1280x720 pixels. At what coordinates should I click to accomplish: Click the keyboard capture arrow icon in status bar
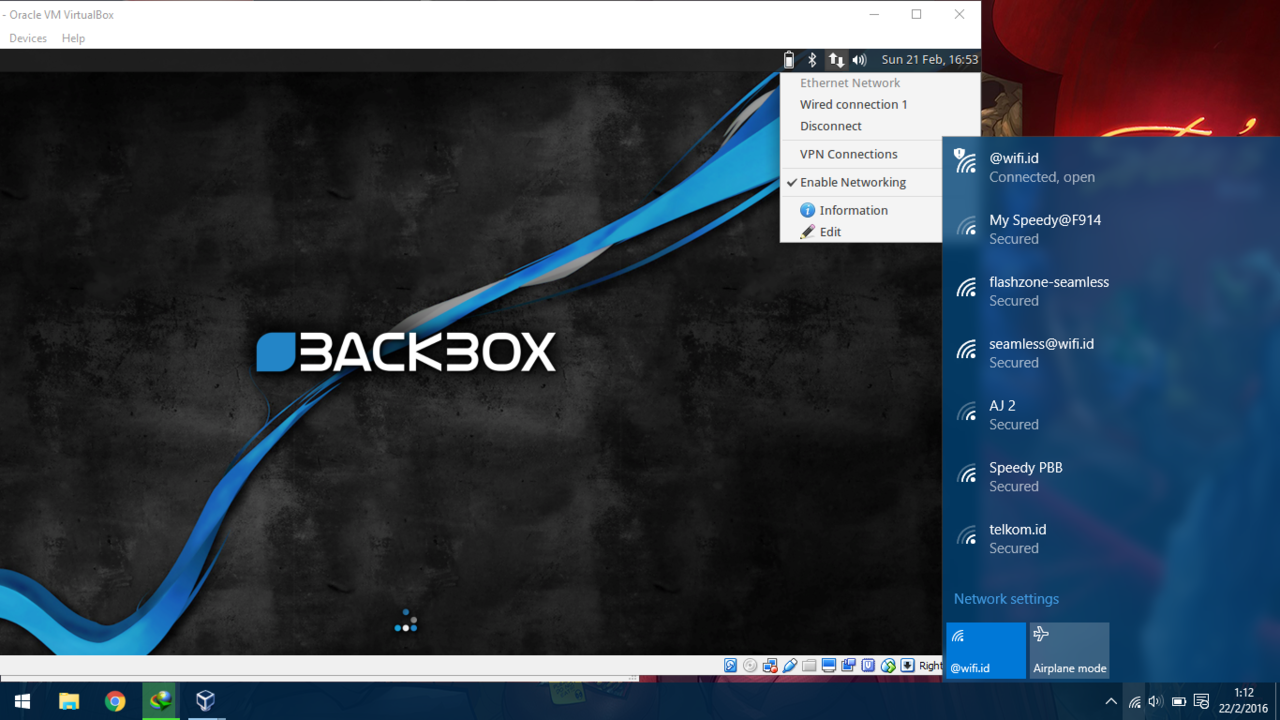pos(907,665)
